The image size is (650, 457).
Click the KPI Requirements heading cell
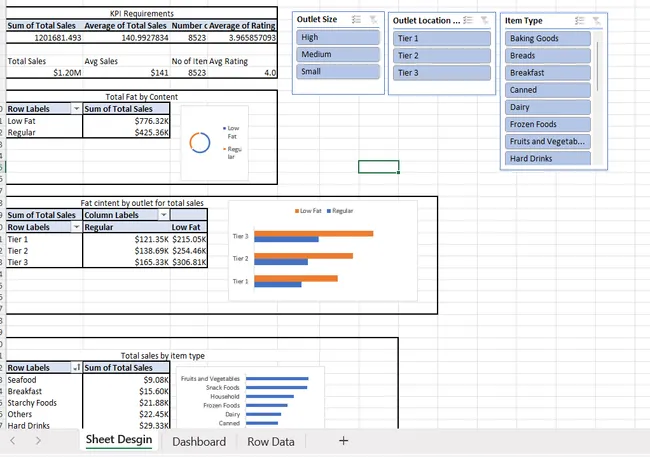click(x=141, y=14)
